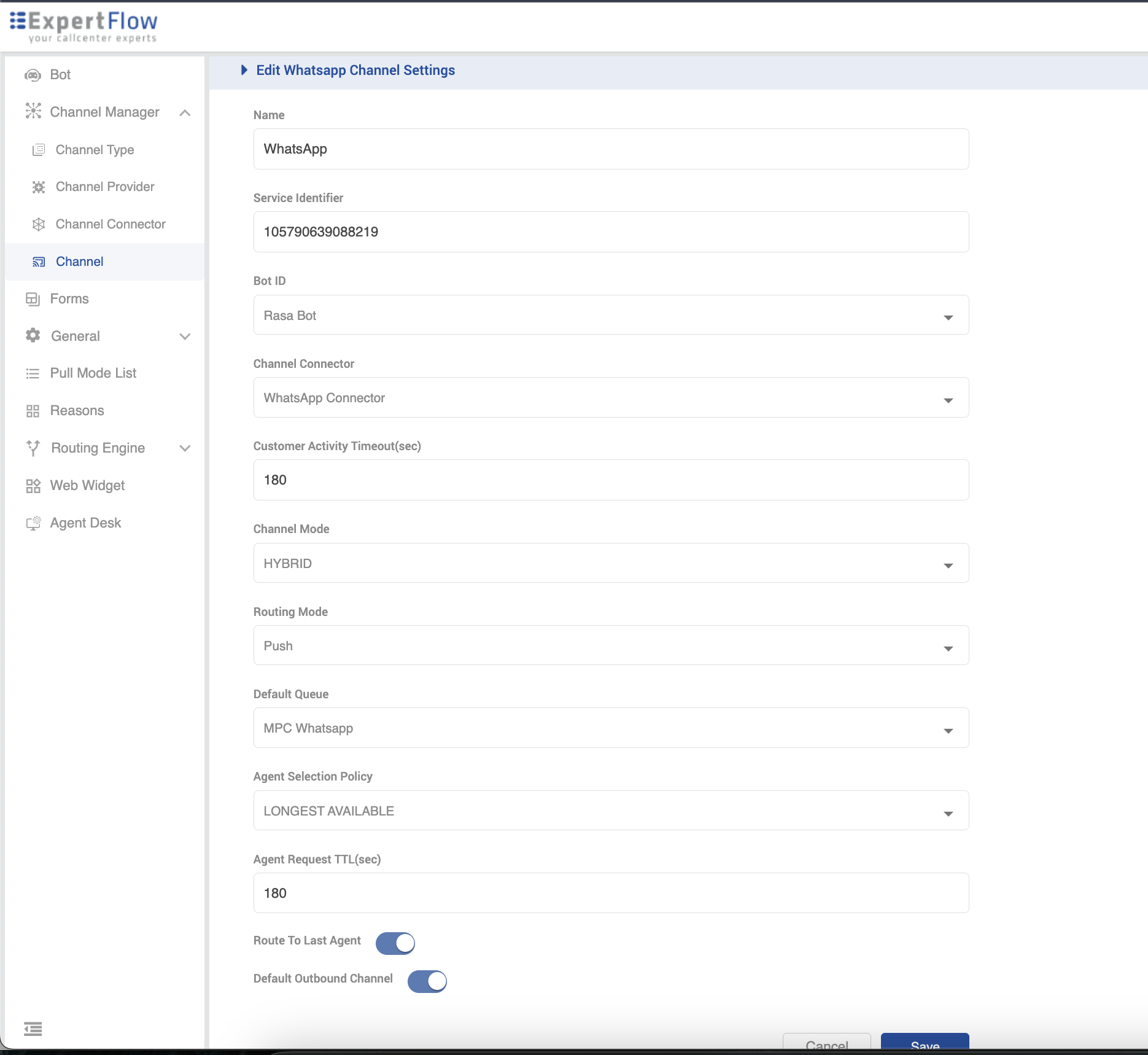Click the Bot icon in sidebar
The height and width of the screenshot is (1055, 1148).
pyautogui.click(x=33, y=75)
